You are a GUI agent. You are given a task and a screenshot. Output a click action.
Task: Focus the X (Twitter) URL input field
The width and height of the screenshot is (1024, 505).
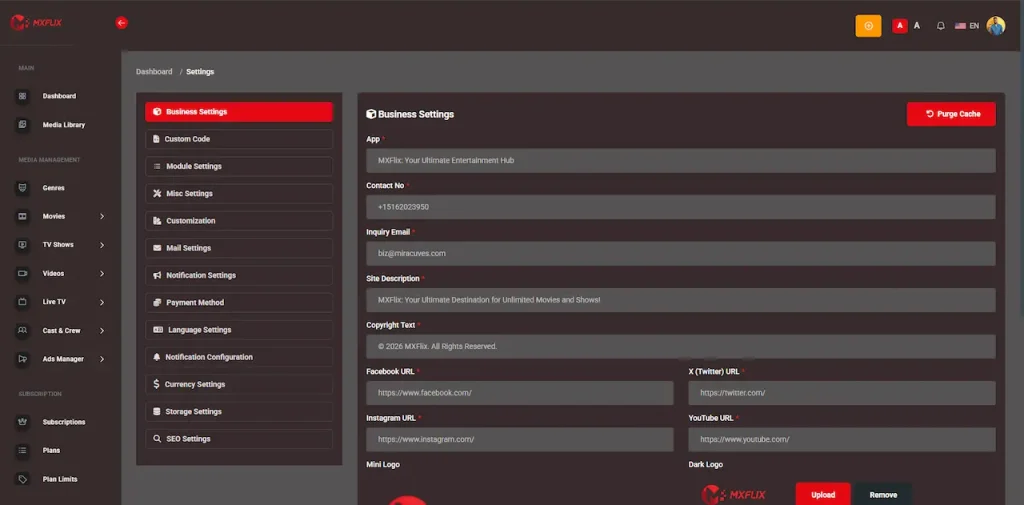(842, 393)
